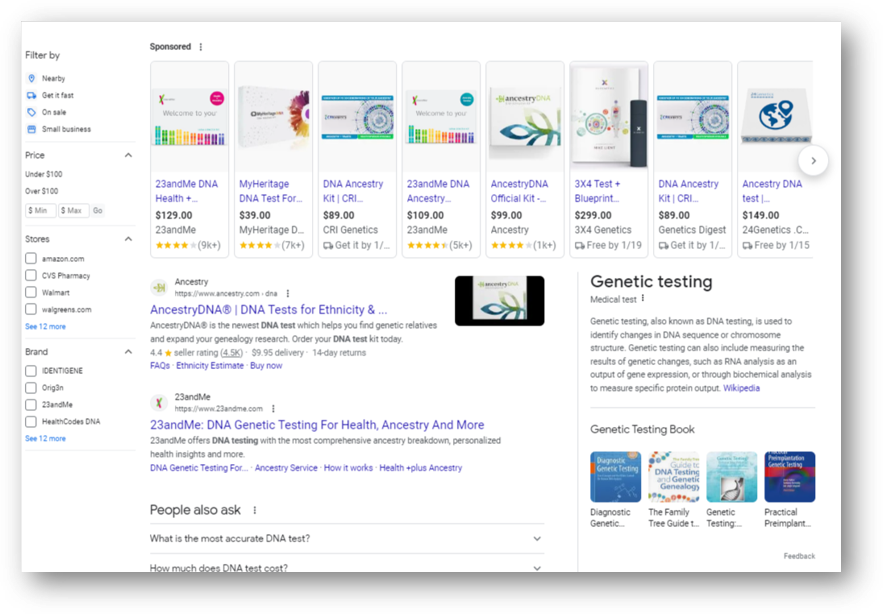This screenshot has width=883, height=614.
Task: Tick the 23andMe brand checkbox
Action: [31, 404]
